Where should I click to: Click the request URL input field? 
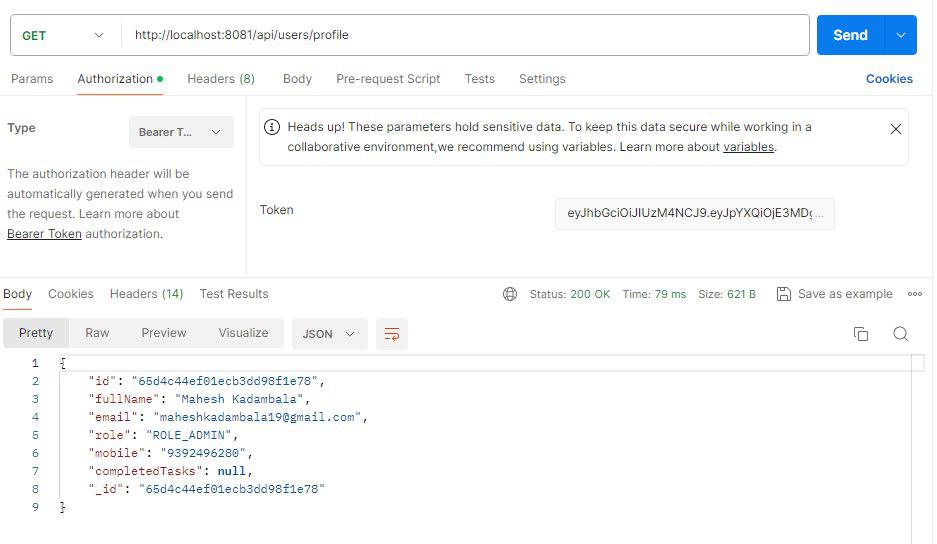(x=465, y=35)
